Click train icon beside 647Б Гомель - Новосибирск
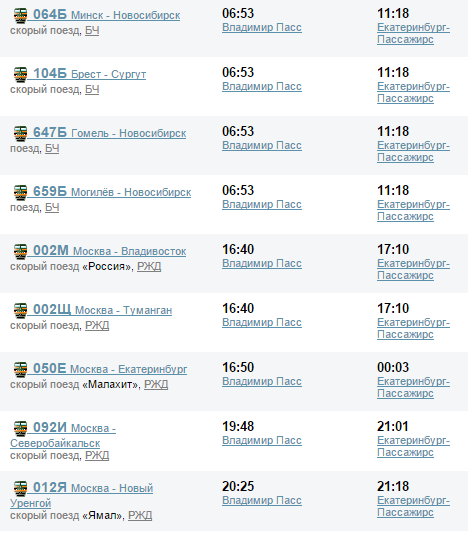The image size is (468, 533). point(20,134)
